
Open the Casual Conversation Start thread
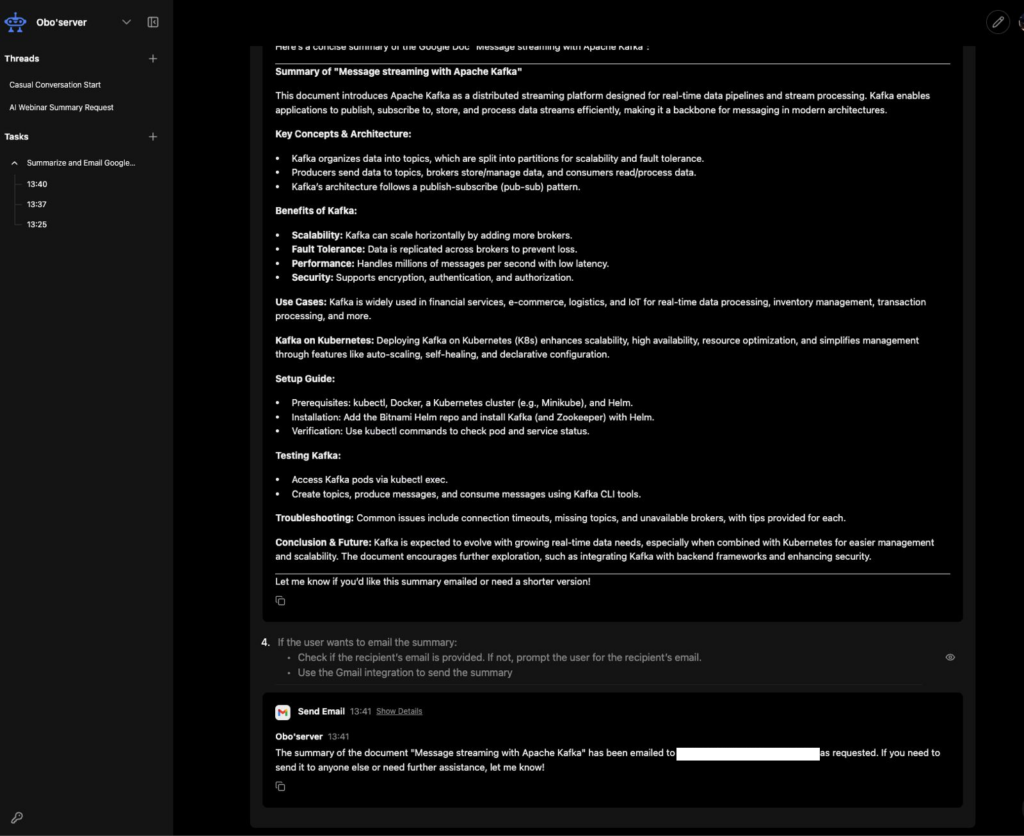click(55, 85)
